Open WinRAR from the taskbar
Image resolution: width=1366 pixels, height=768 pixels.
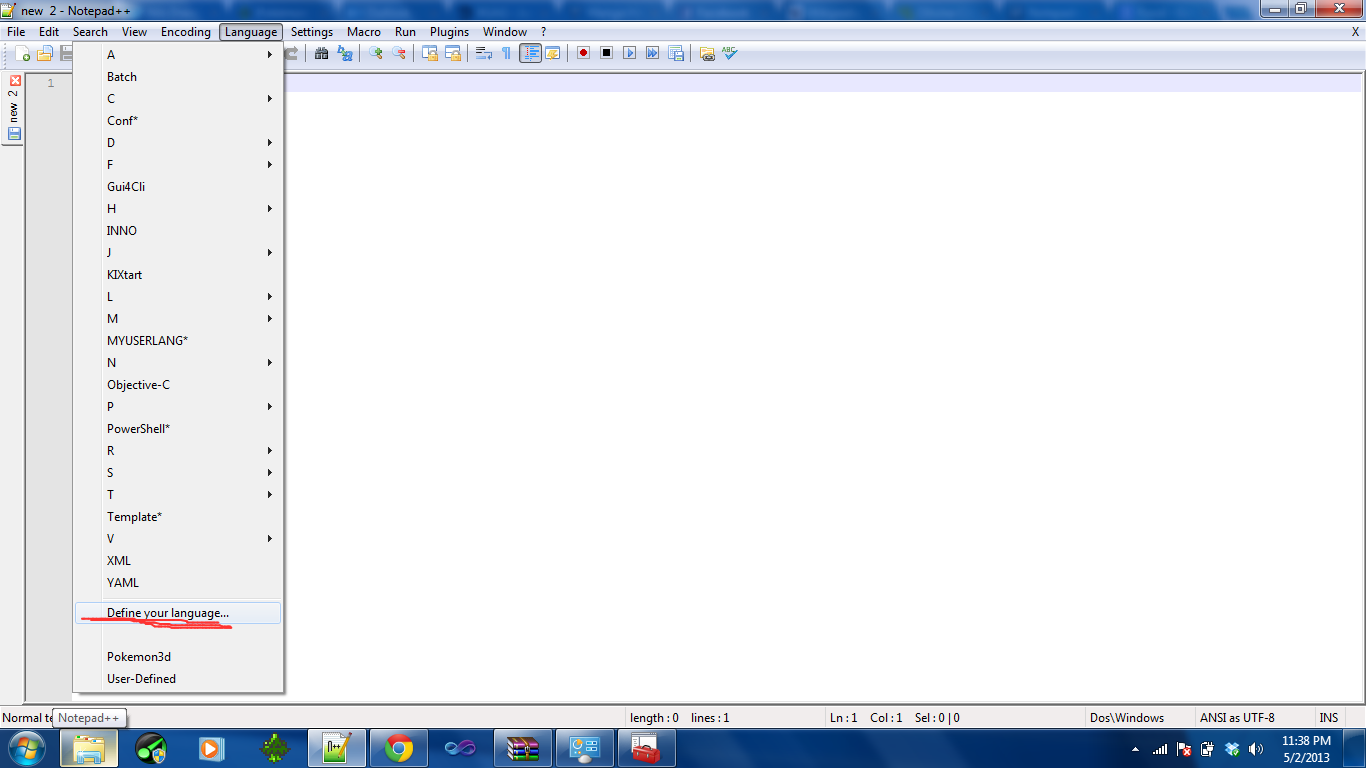click(x=523, y=748)
